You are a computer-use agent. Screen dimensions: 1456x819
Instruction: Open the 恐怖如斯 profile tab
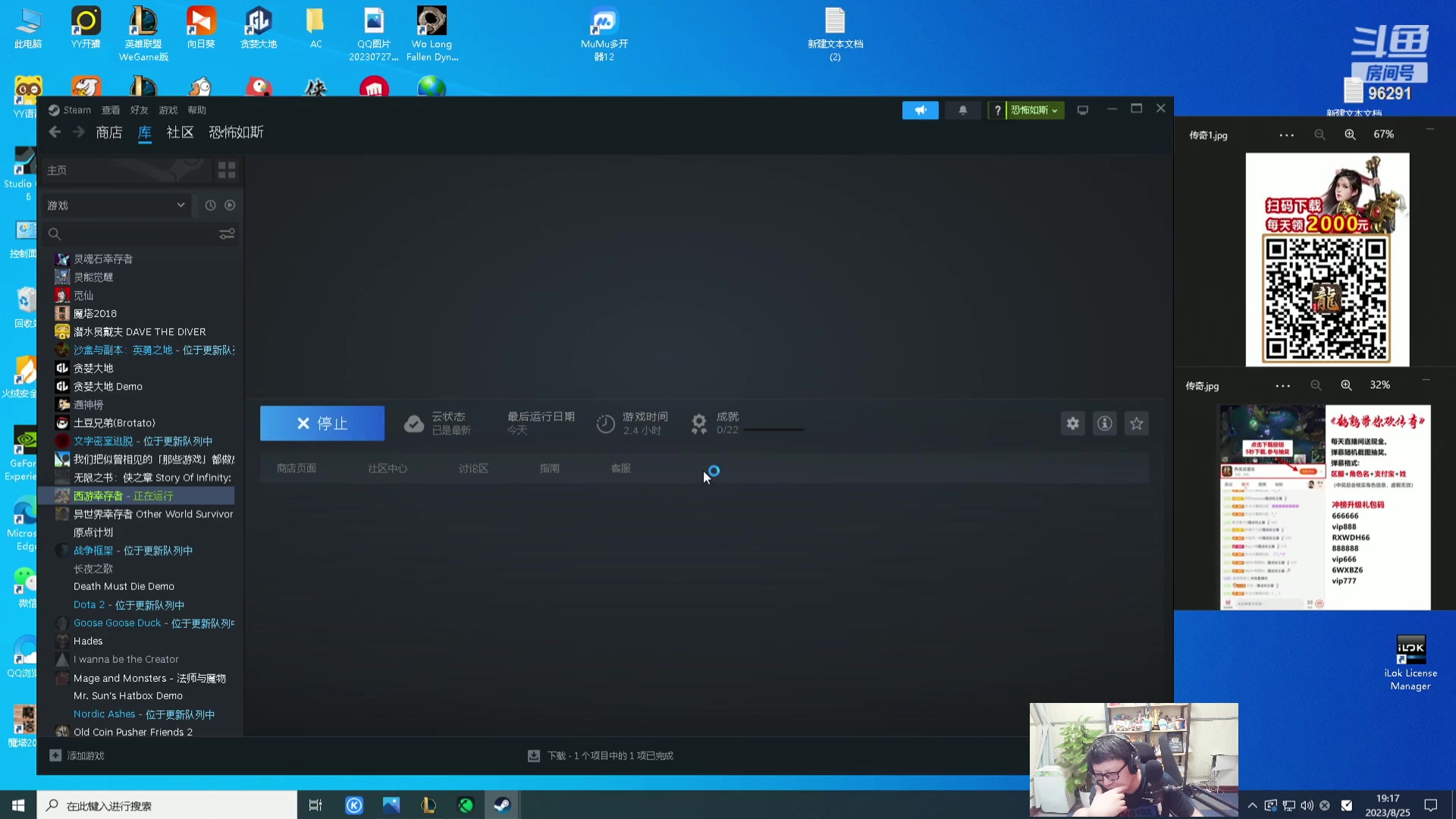tap(236, 132)
